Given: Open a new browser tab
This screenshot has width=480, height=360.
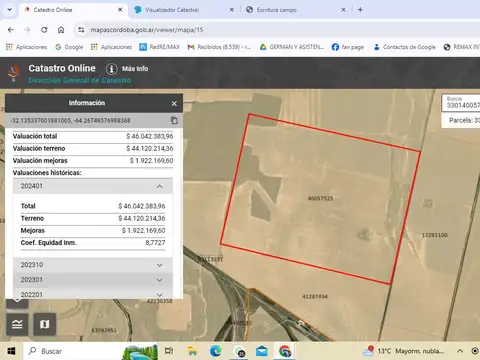Looking at the screenshot, I should 360,10.
